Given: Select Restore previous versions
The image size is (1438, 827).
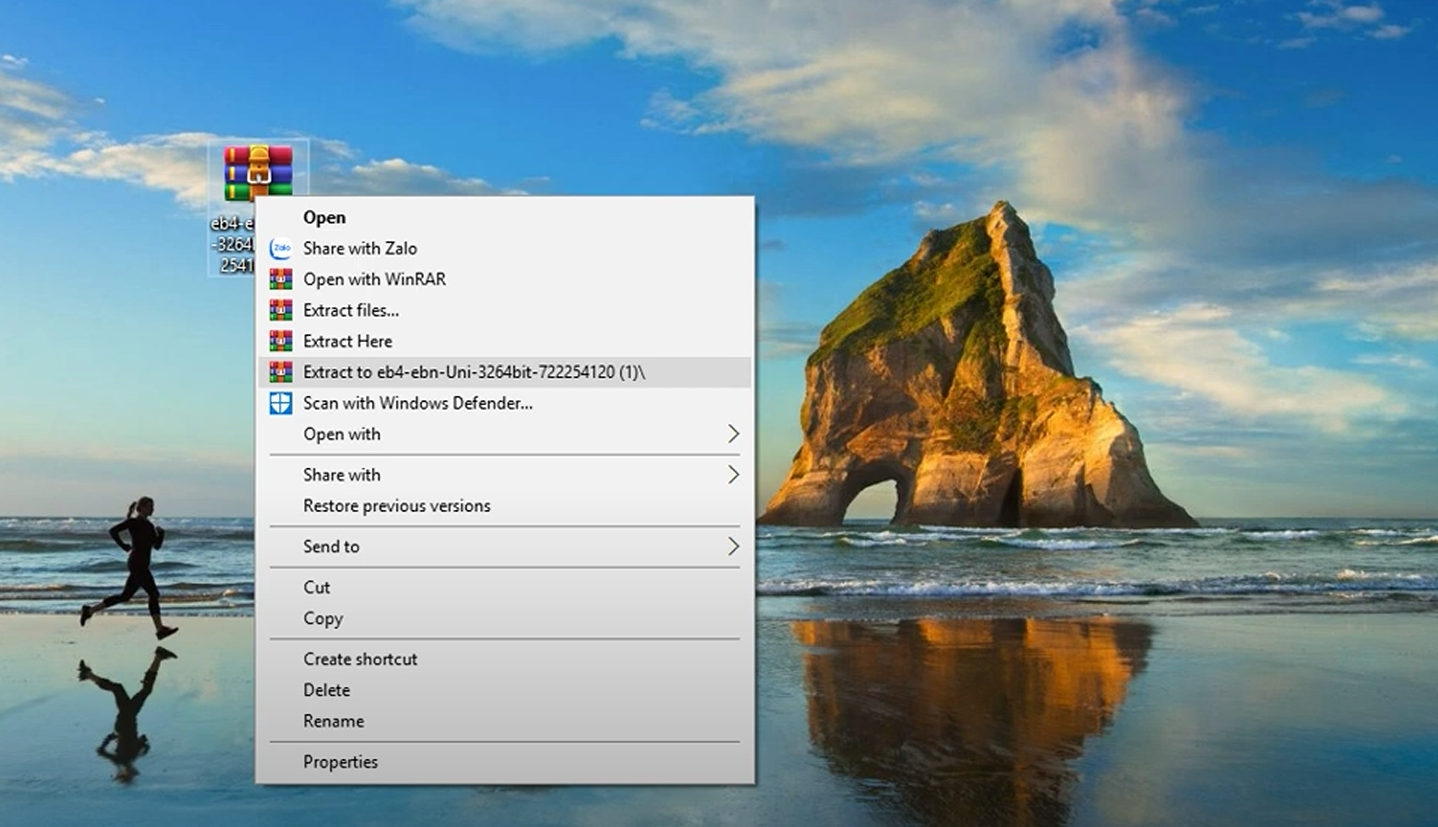Looking at the screenshot, I should [x=397, y=506].
